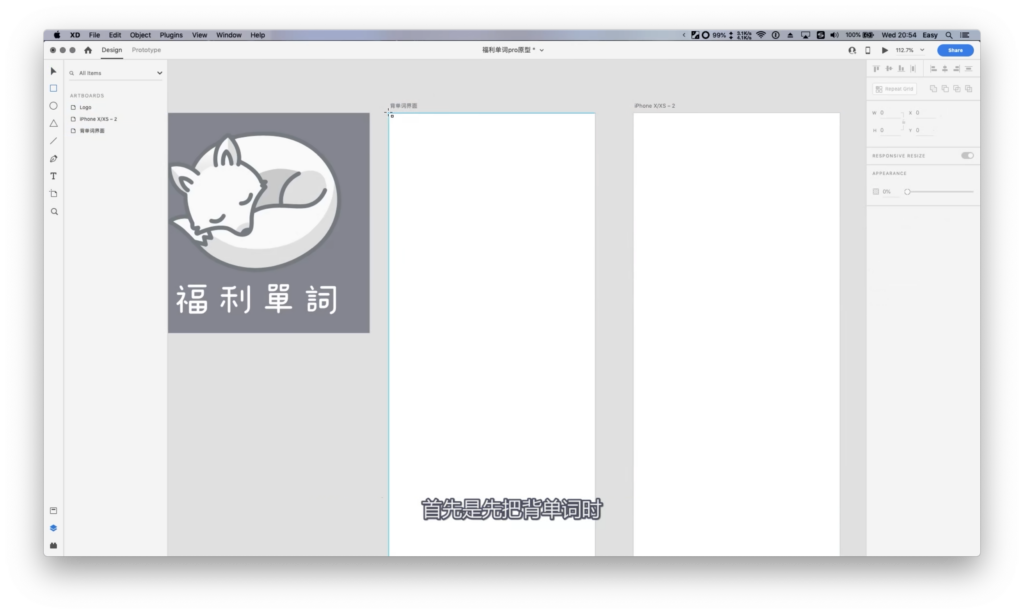Open the Plugins panel icon
The width and height of the screenshot is (1024, 614).
[54, 545]
